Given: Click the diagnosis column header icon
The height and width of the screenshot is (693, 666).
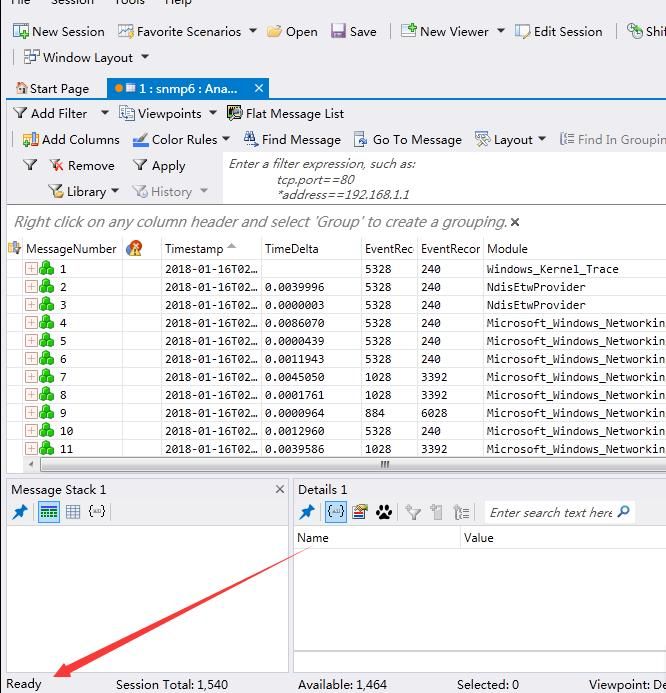Looking at the screenshot, I should 134,249.
